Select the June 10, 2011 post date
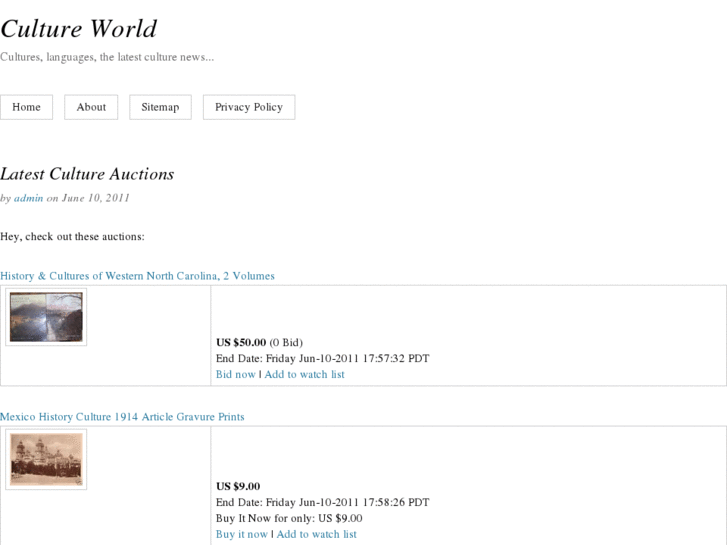Screen dimensions: 727x545 tap(96, 198)
